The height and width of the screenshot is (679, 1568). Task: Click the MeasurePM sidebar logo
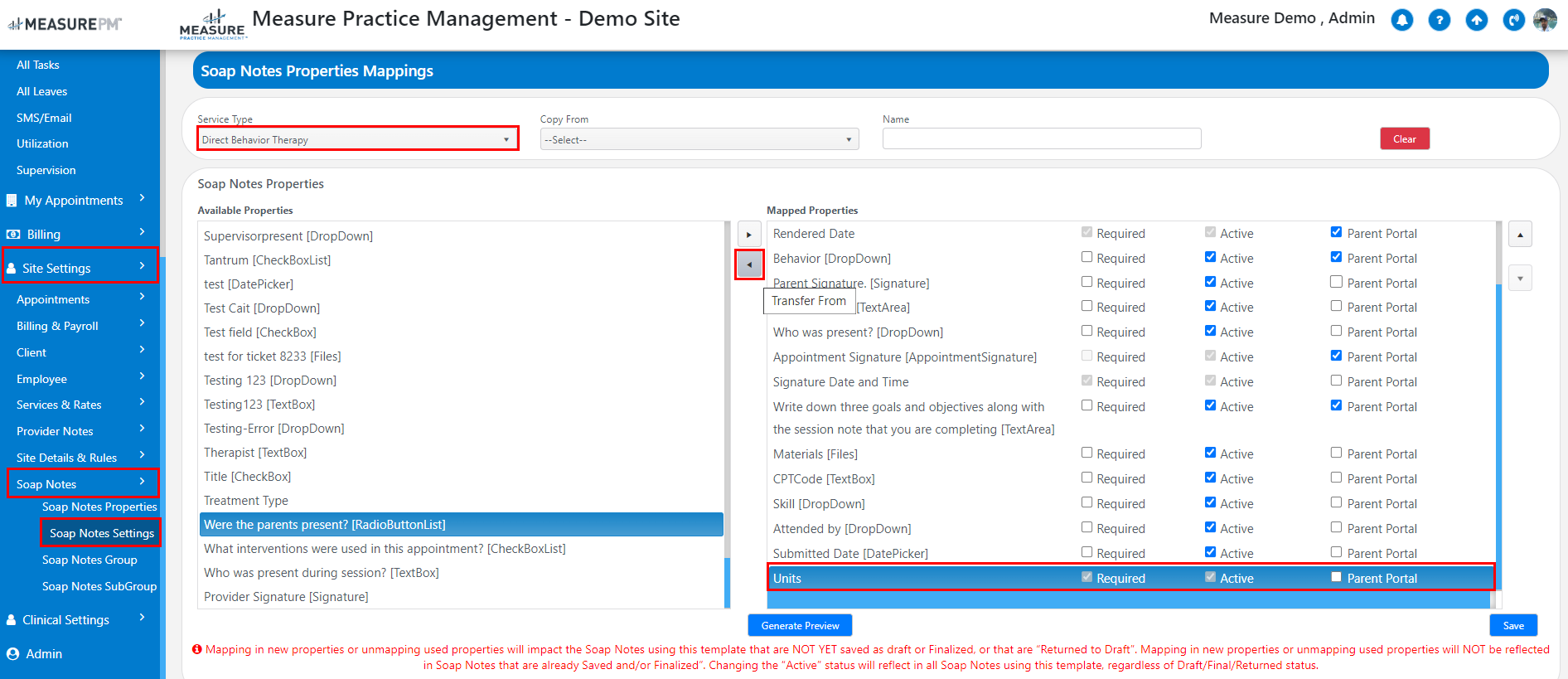tap(65, 24)
